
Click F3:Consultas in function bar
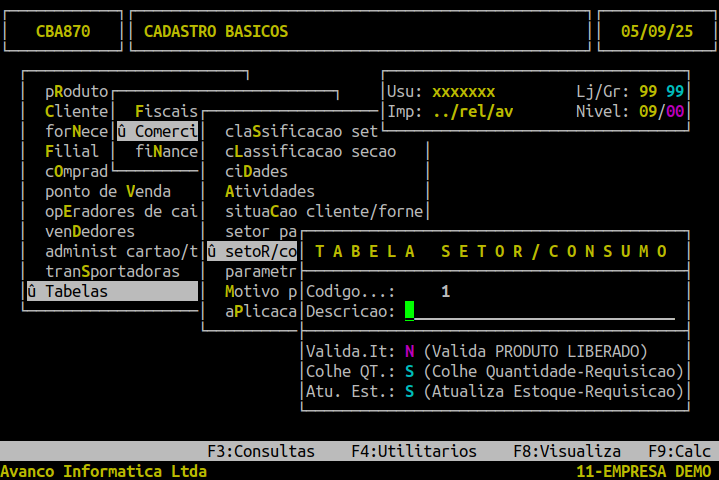coord(261,451)
